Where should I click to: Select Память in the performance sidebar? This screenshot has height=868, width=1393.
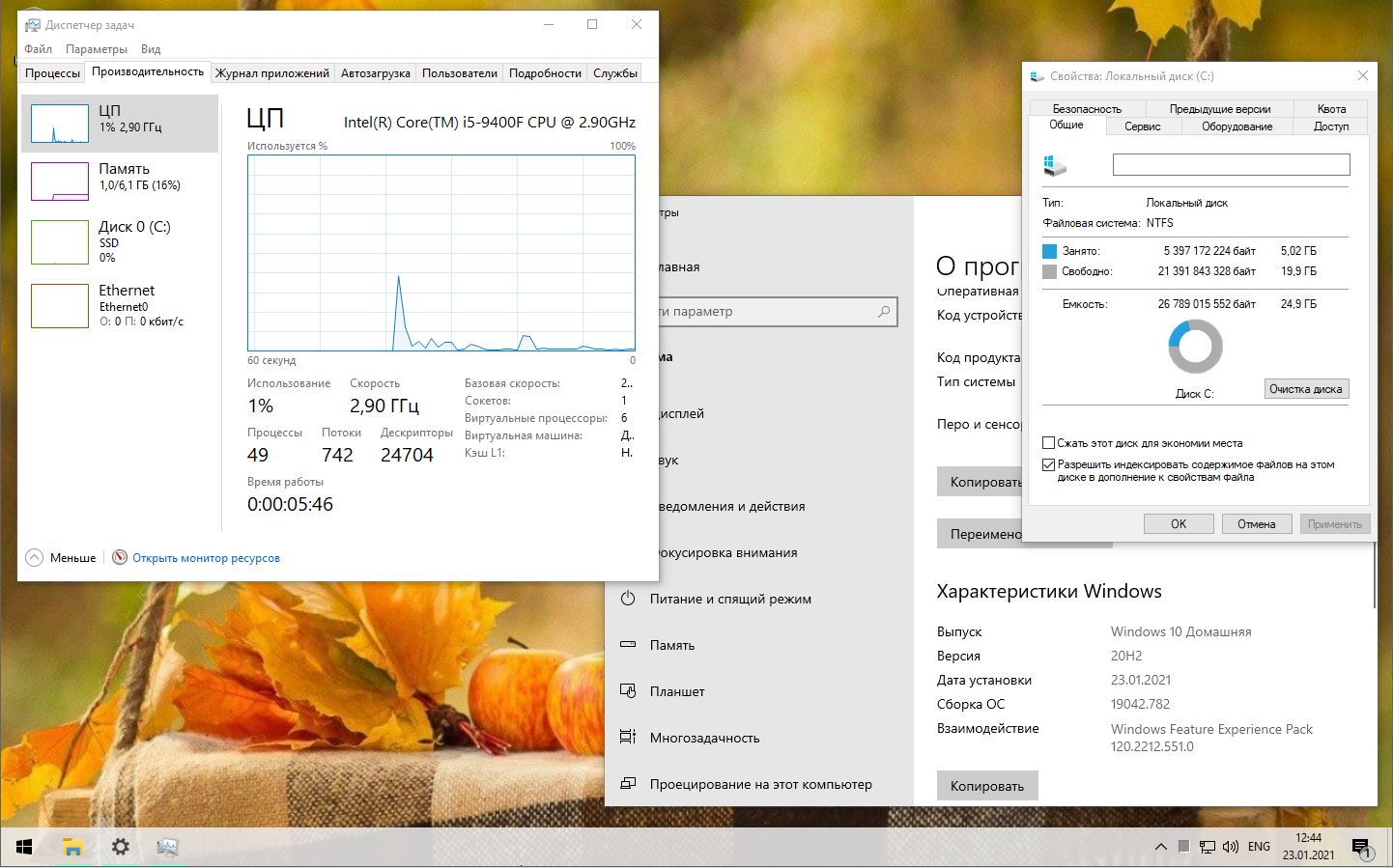point(120,182)
